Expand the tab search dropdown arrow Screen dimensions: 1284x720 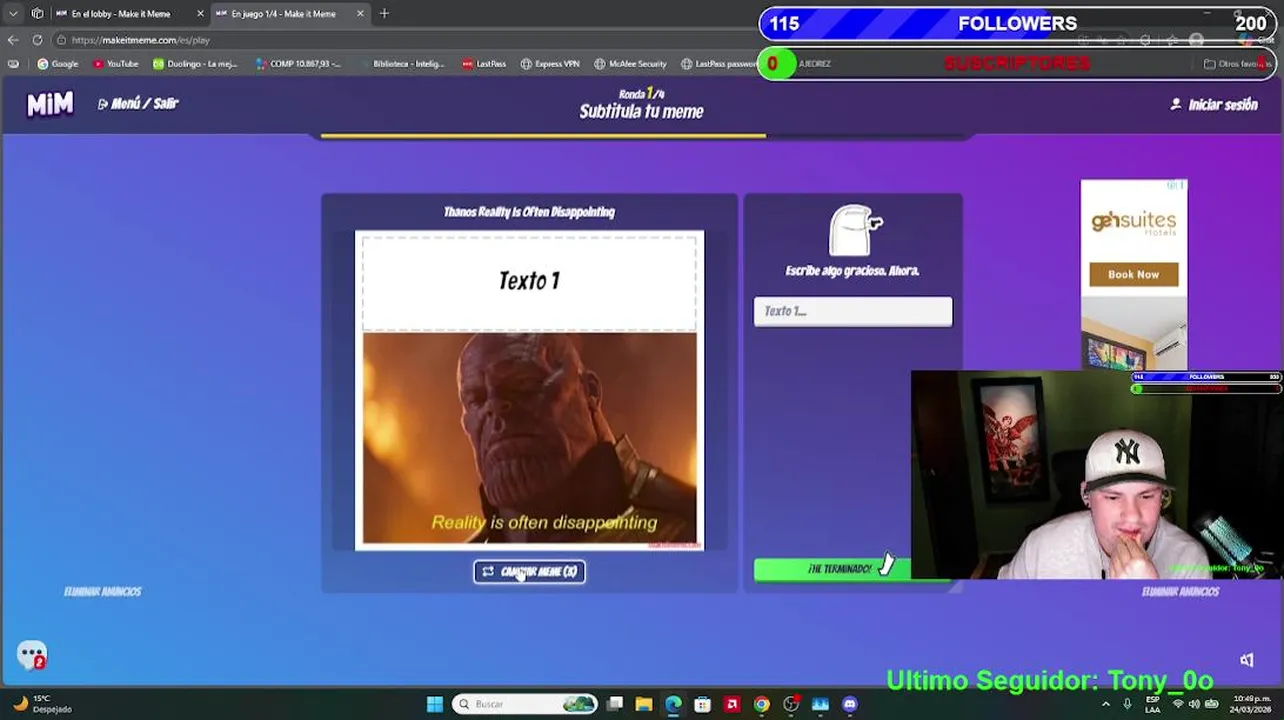point(13,14)
